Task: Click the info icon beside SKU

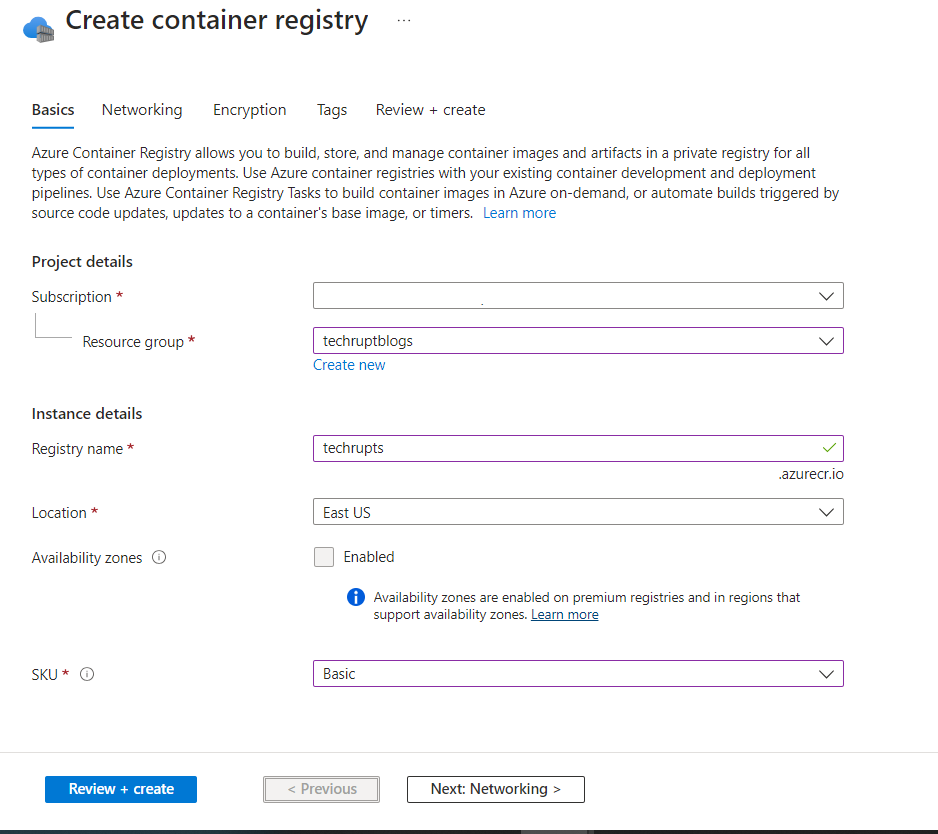Action: pos(87,674)
